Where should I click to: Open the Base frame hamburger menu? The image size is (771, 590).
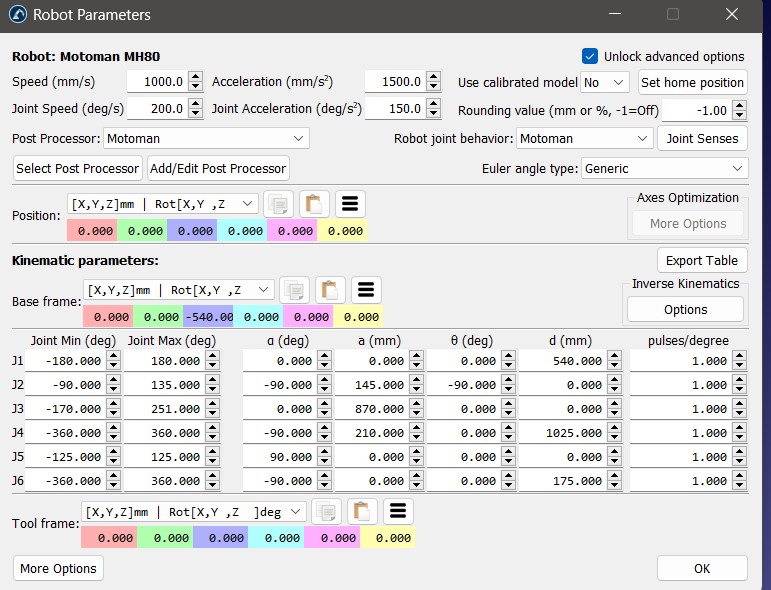(x=366, y=290)
